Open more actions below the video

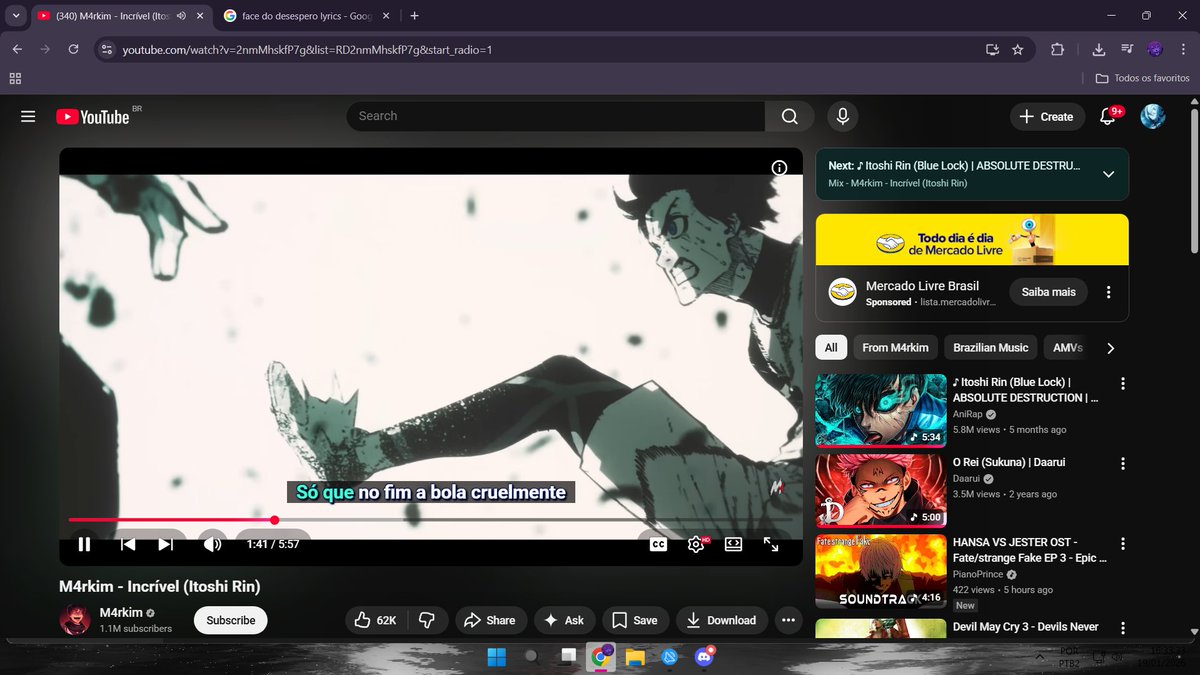[x=789, y=620]
